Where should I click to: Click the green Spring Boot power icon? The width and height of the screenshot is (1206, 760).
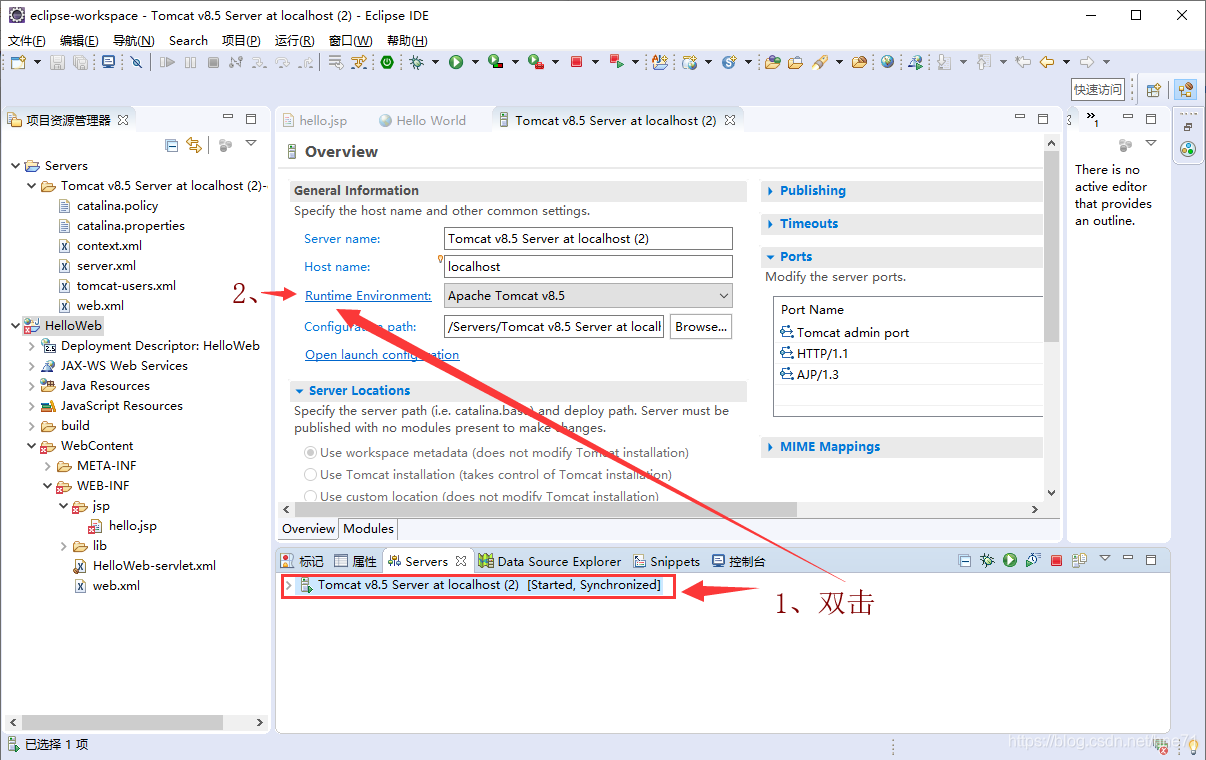click(x=387, y=62)
